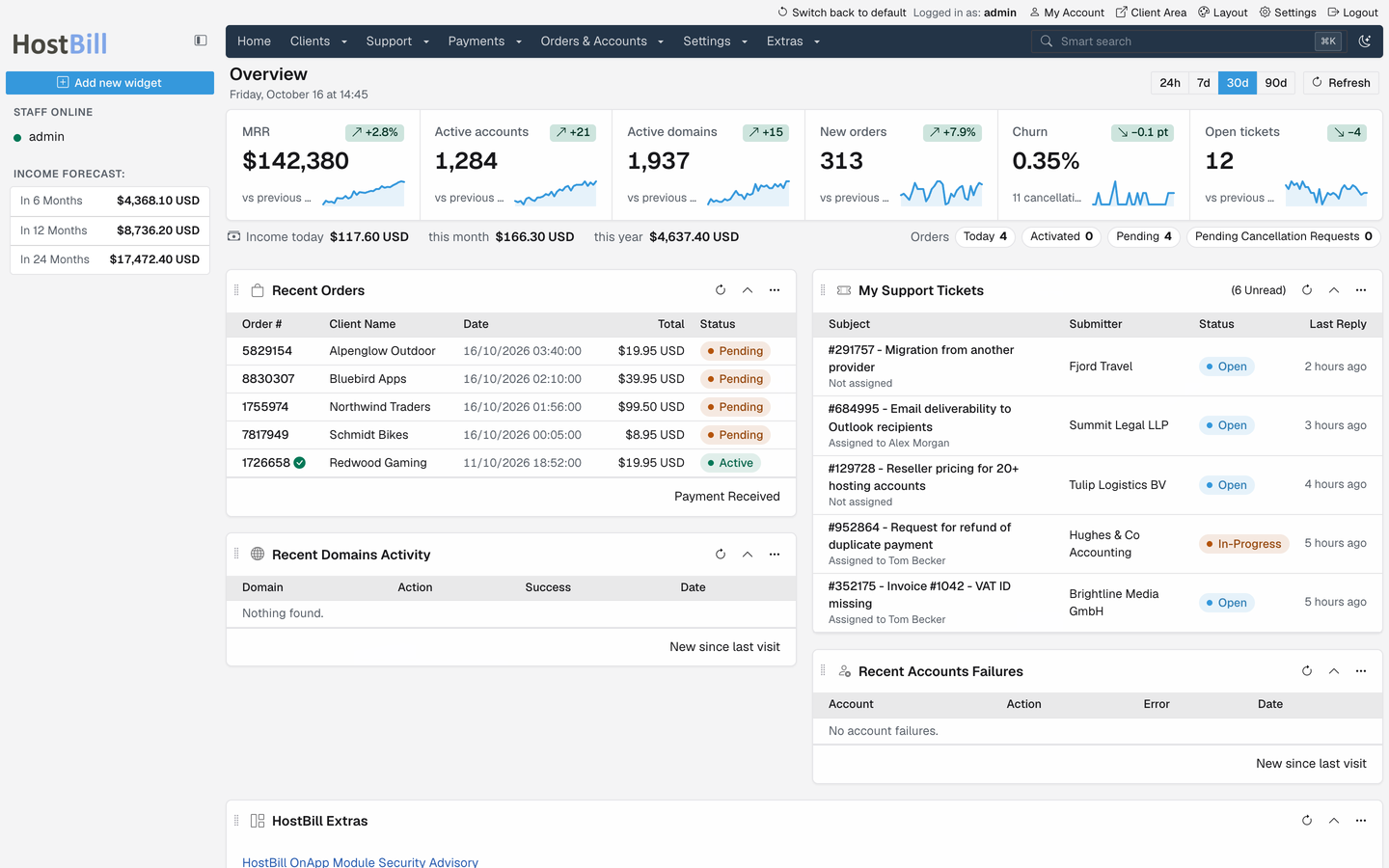This screenshot has height=868, width=1389.
Task: Open Recent Orders widget more options
Action: 775,290
